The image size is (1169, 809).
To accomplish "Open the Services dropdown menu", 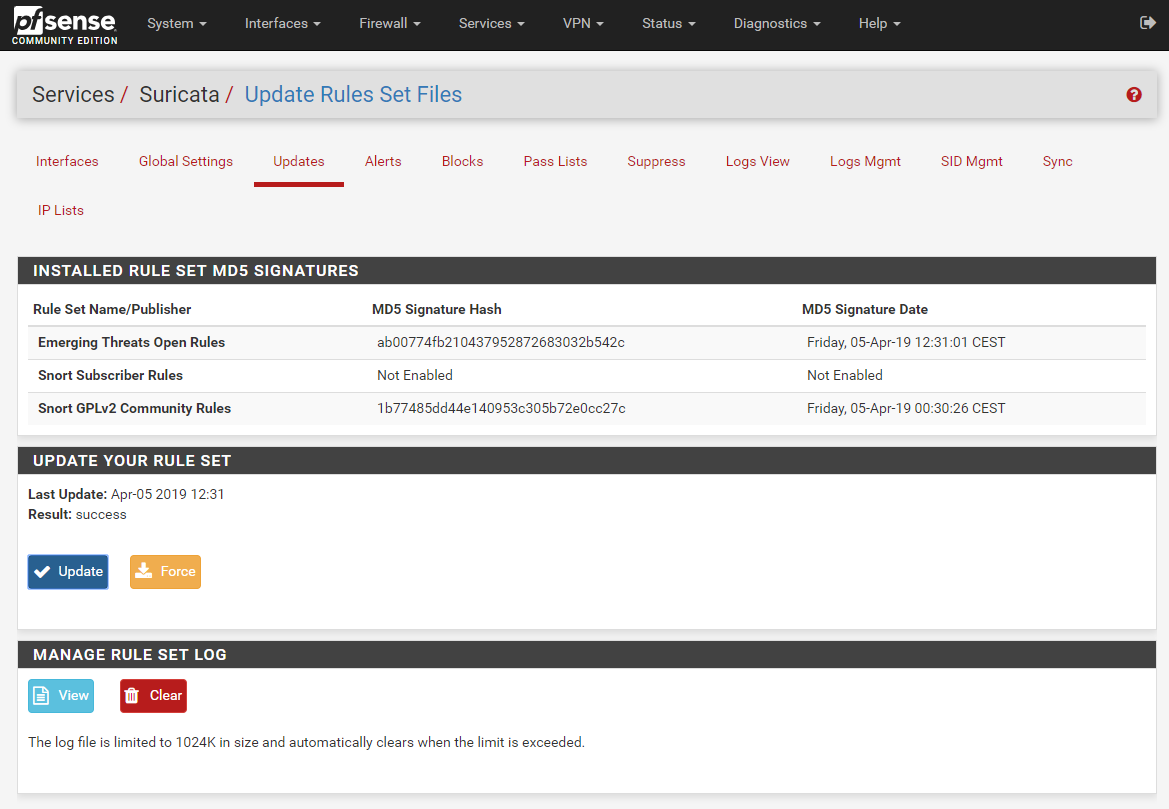I will (x=491, y=24).
